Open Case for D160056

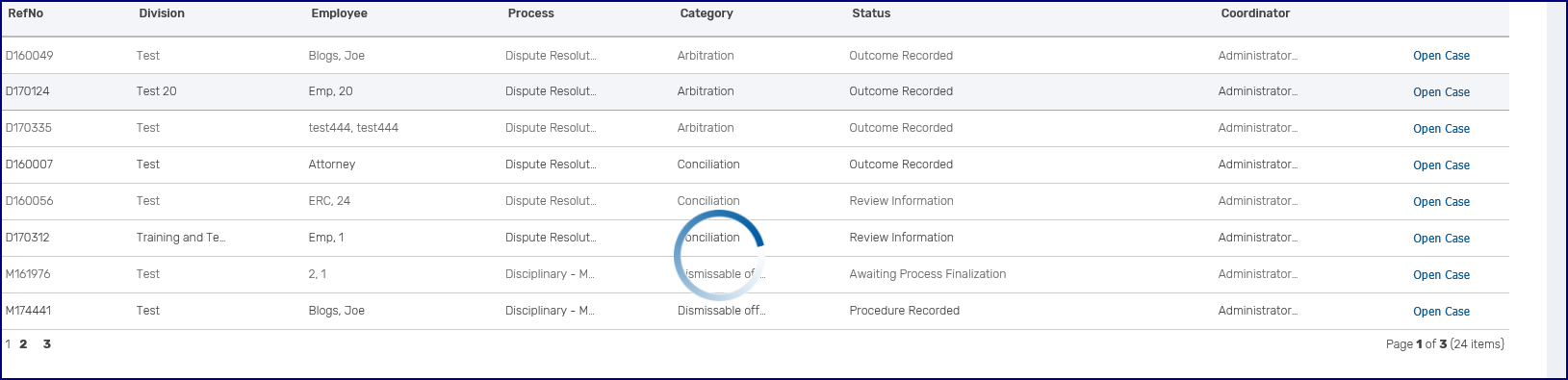[x=1441, y=202]
